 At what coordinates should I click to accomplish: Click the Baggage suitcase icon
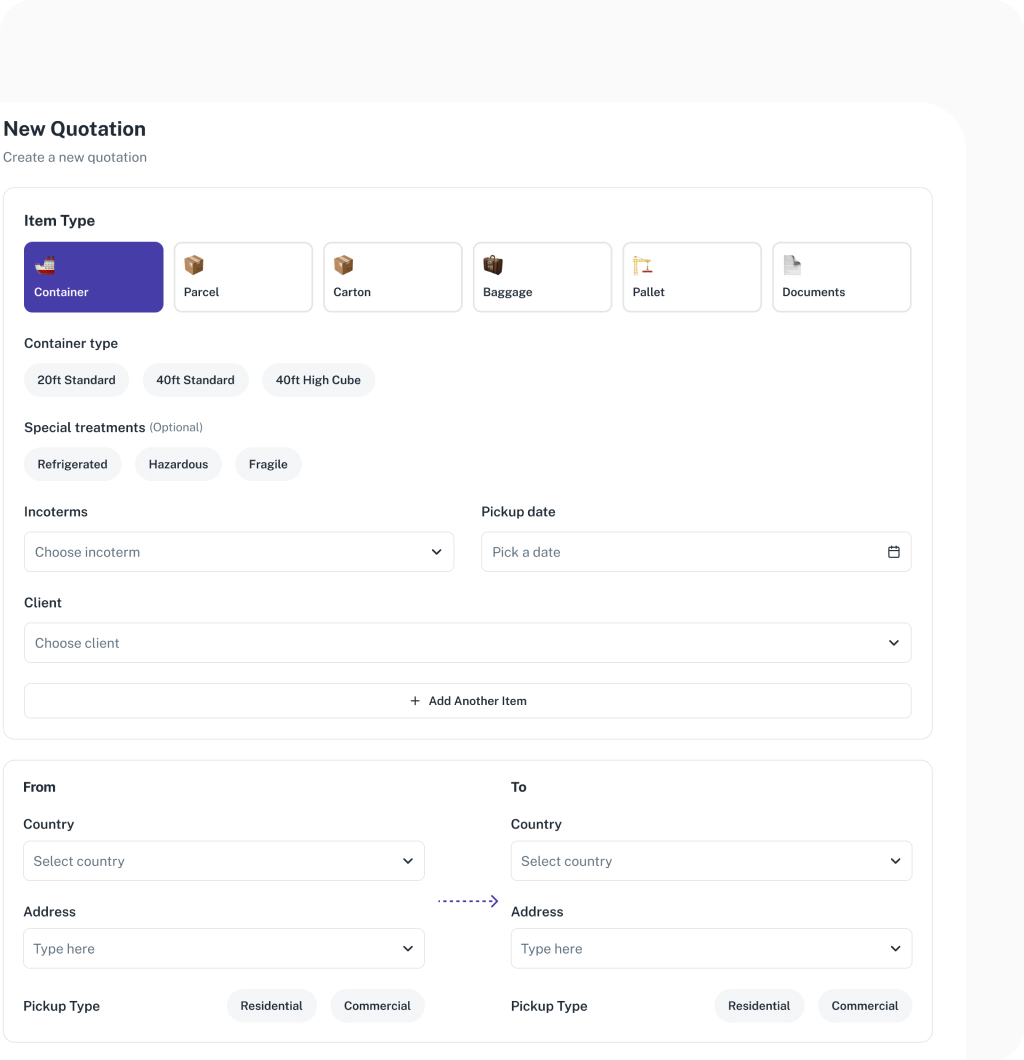coord(493,264)
